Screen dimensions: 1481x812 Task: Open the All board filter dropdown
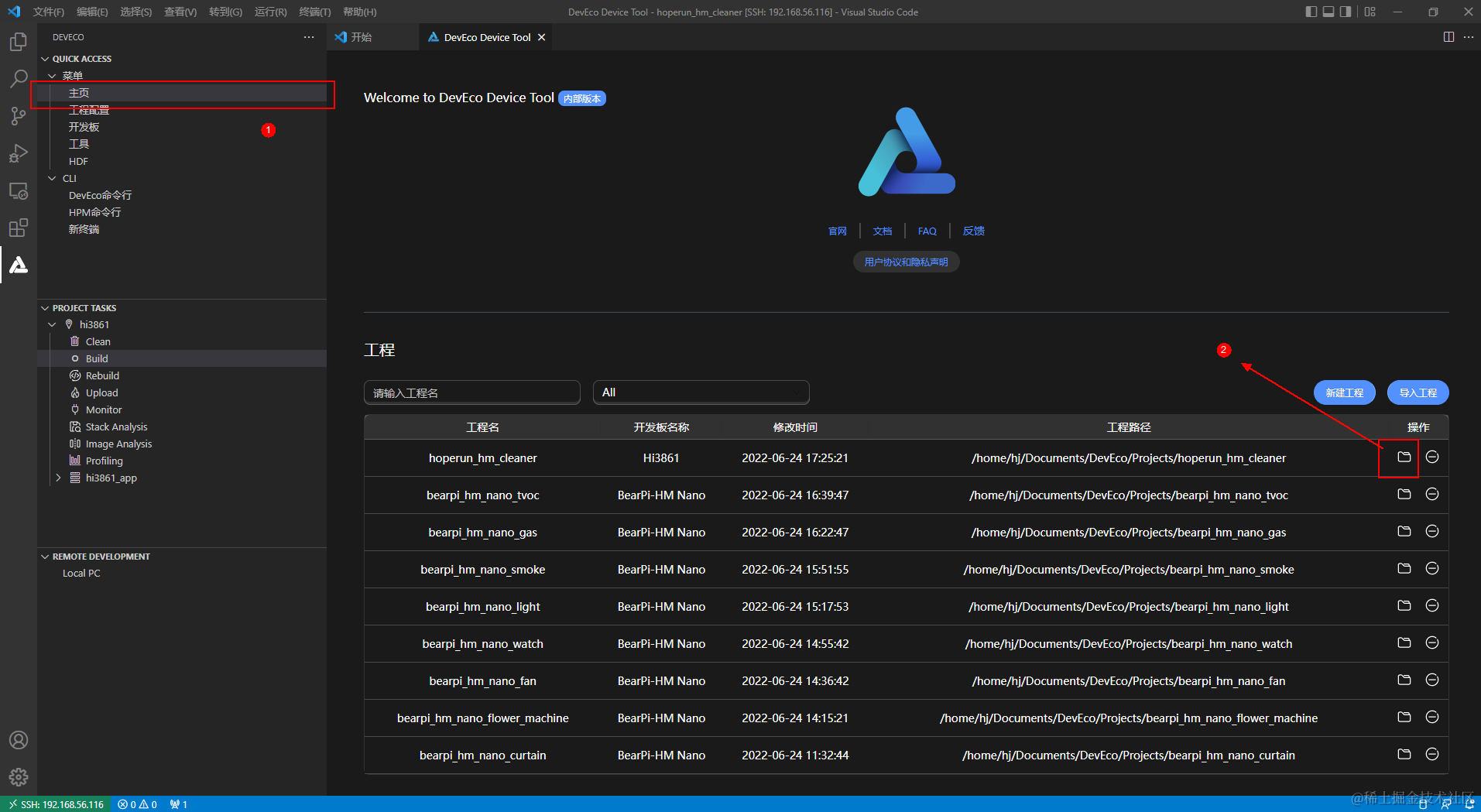click(701, 392)
